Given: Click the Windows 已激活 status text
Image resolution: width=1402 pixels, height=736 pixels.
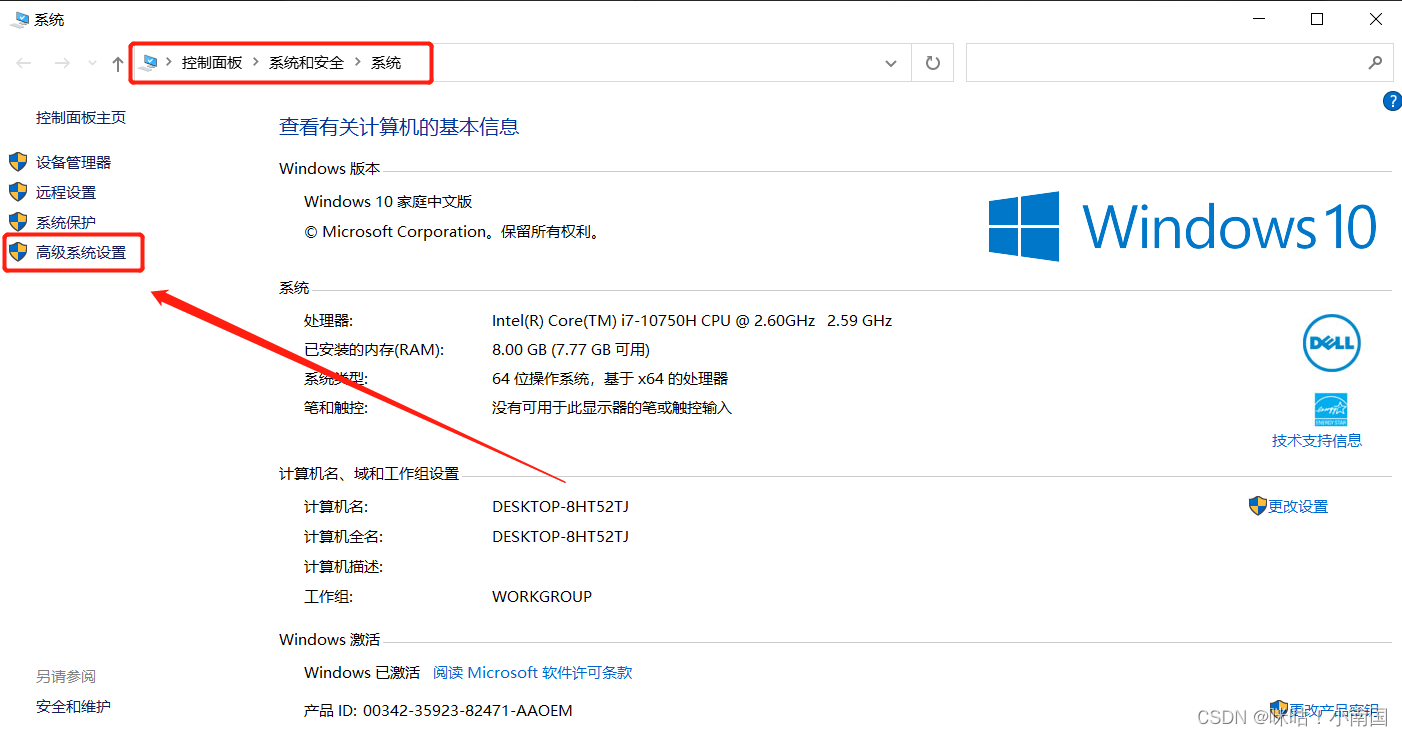Looking at the screenshot, I should 362,672.
